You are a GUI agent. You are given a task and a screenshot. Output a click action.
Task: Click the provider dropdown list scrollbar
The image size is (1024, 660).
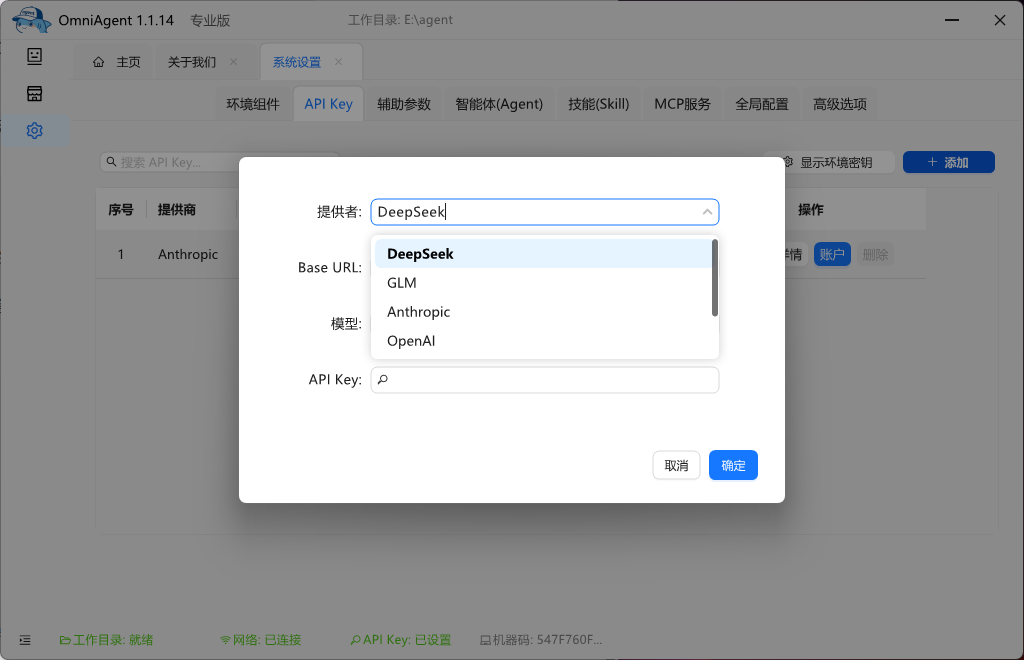coord(714,277)
